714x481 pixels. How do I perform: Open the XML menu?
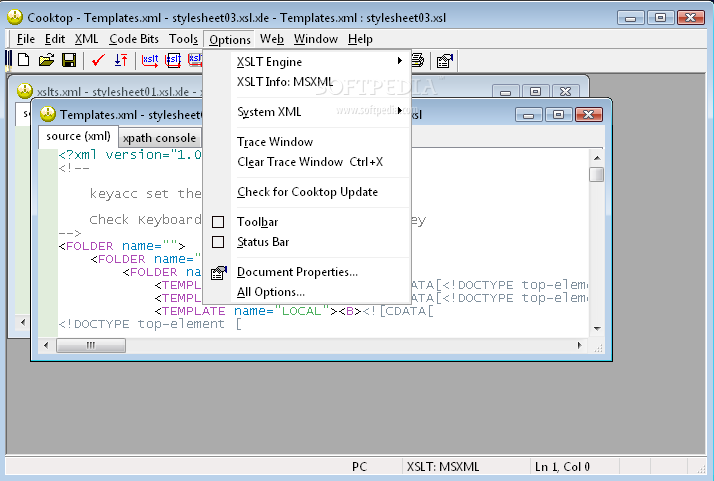click(x=87, y=39)
